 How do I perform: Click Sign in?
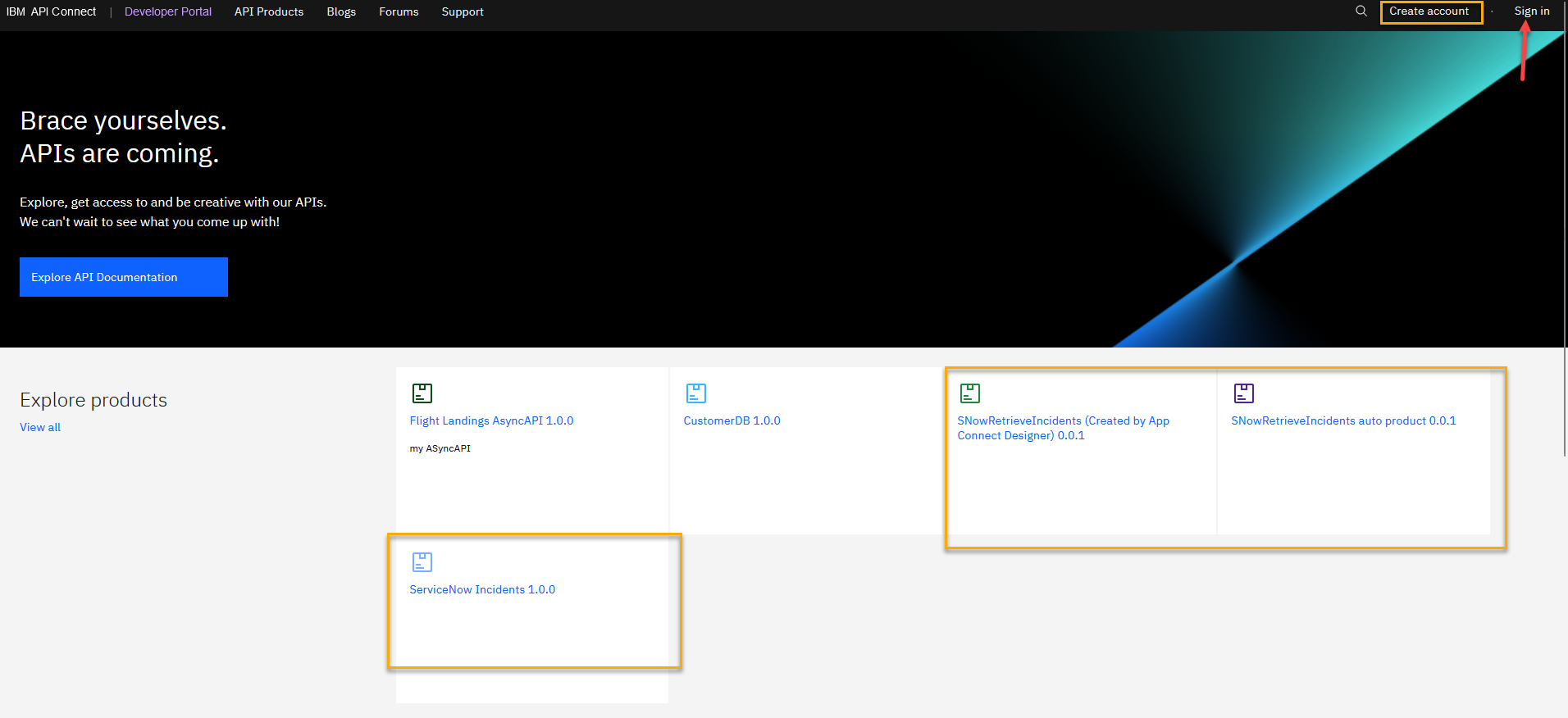(1531, 11)
